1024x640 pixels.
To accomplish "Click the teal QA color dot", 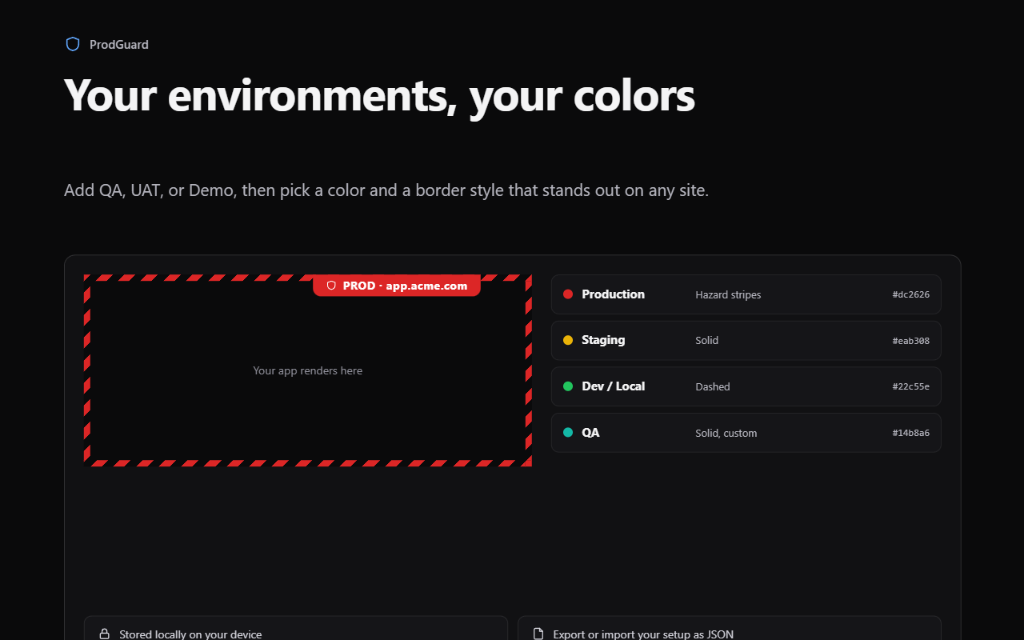I will (568, 432).
